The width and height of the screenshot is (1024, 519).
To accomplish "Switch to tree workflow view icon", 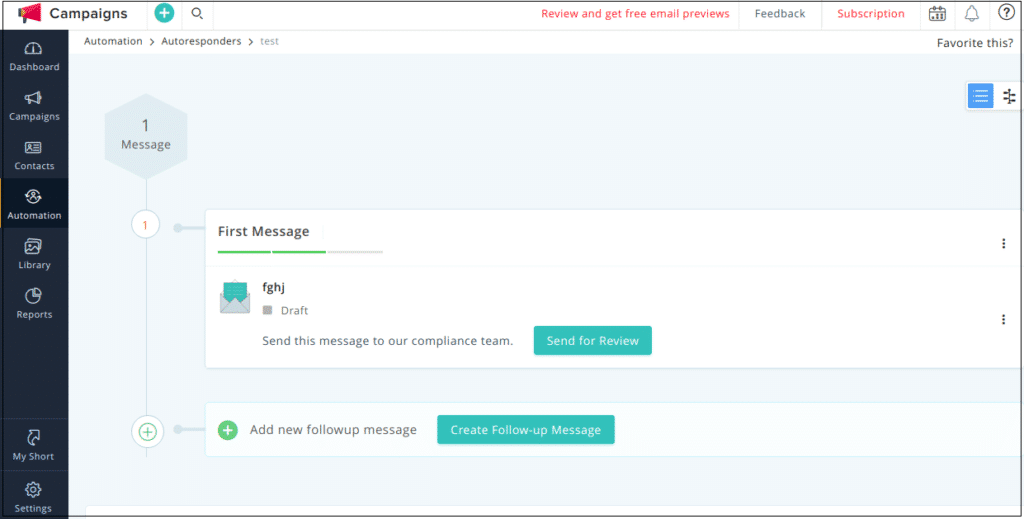I will click(1009, 96).
